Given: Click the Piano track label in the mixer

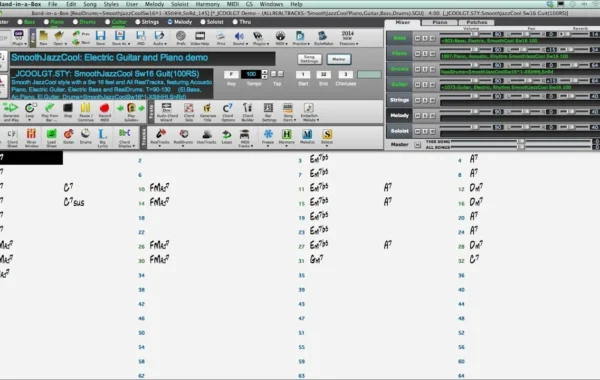Looking at the screenshot, I should point(399,54).
